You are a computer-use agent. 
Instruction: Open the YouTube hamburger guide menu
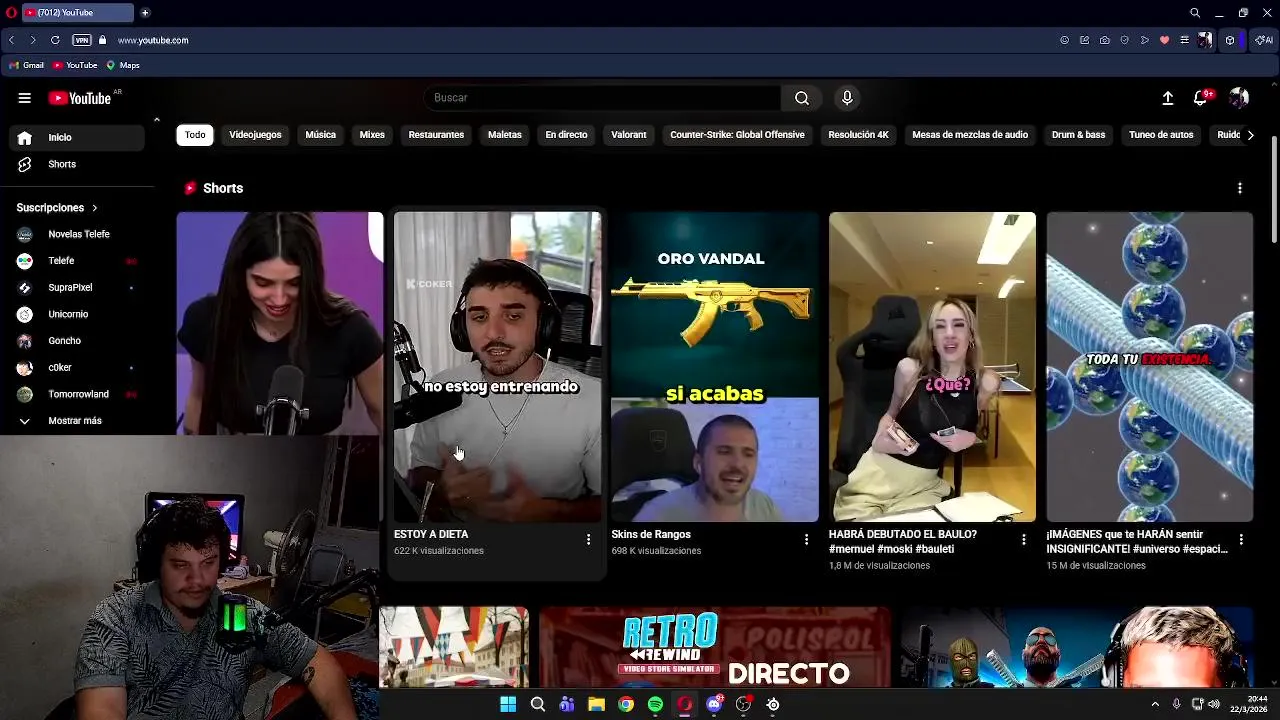pos(24,98)
